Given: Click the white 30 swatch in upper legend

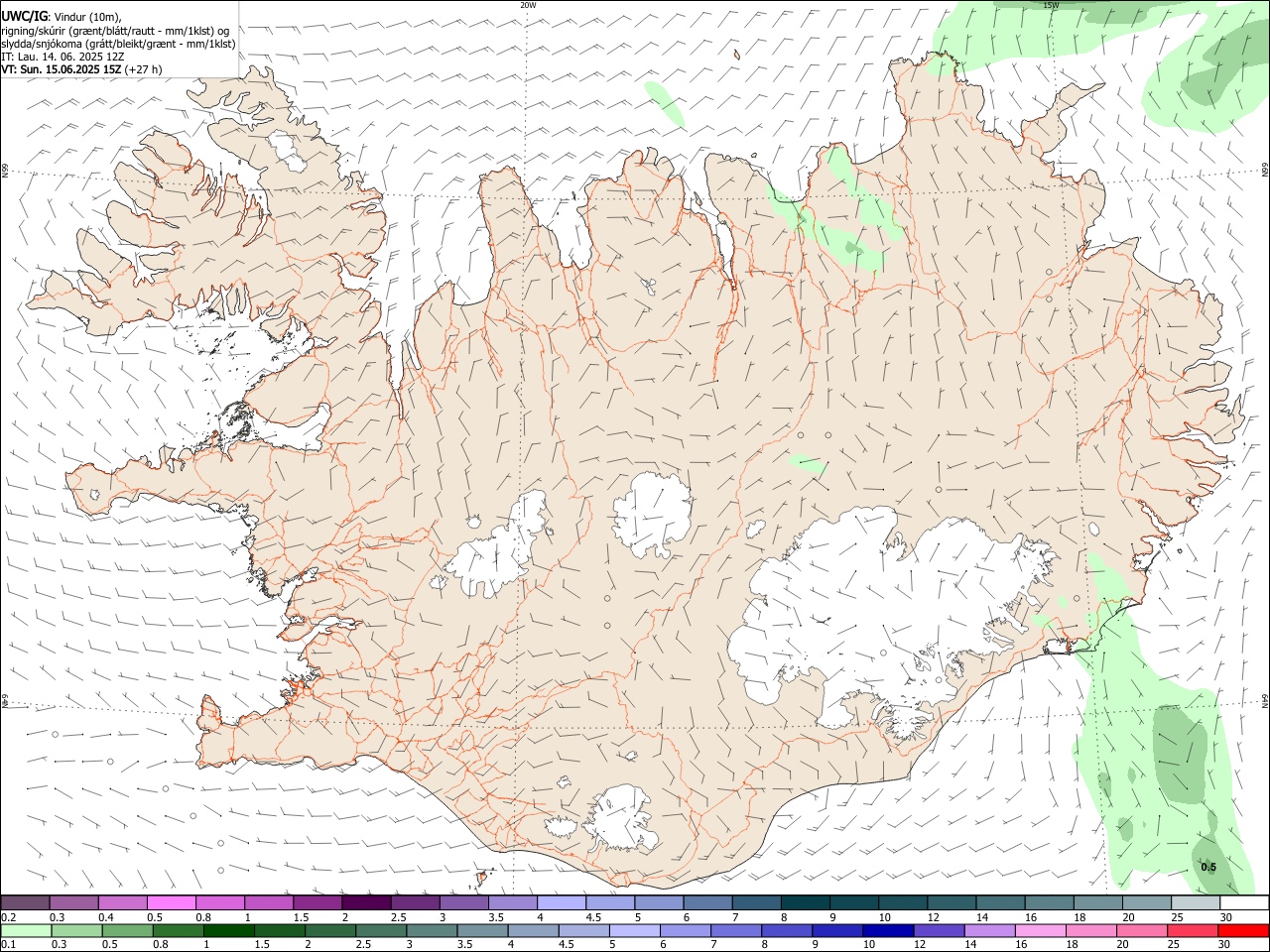Looking at the screenshot, I should point(1244,903).
